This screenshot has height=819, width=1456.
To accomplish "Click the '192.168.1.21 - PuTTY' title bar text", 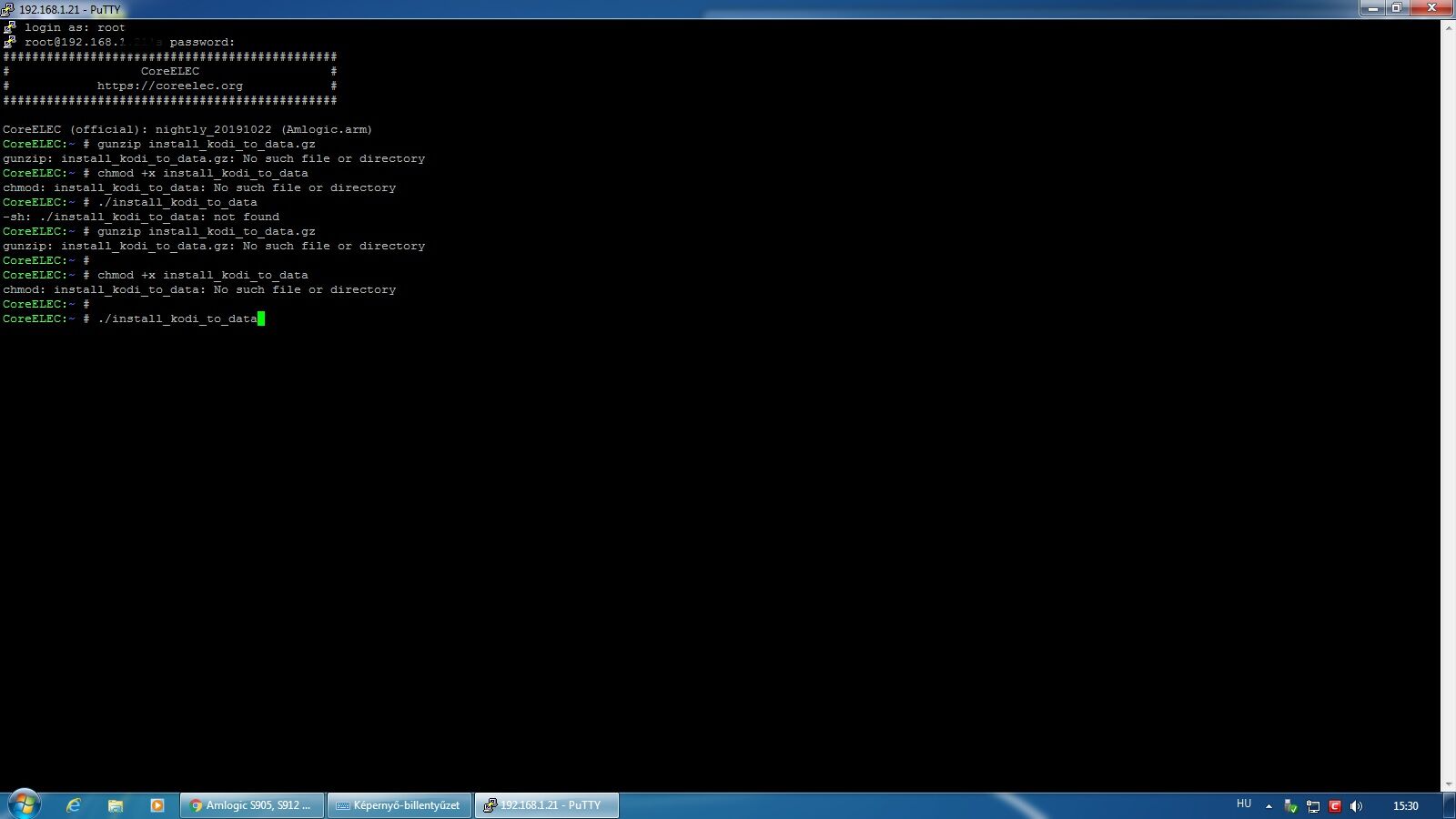I will pos(70,10).
